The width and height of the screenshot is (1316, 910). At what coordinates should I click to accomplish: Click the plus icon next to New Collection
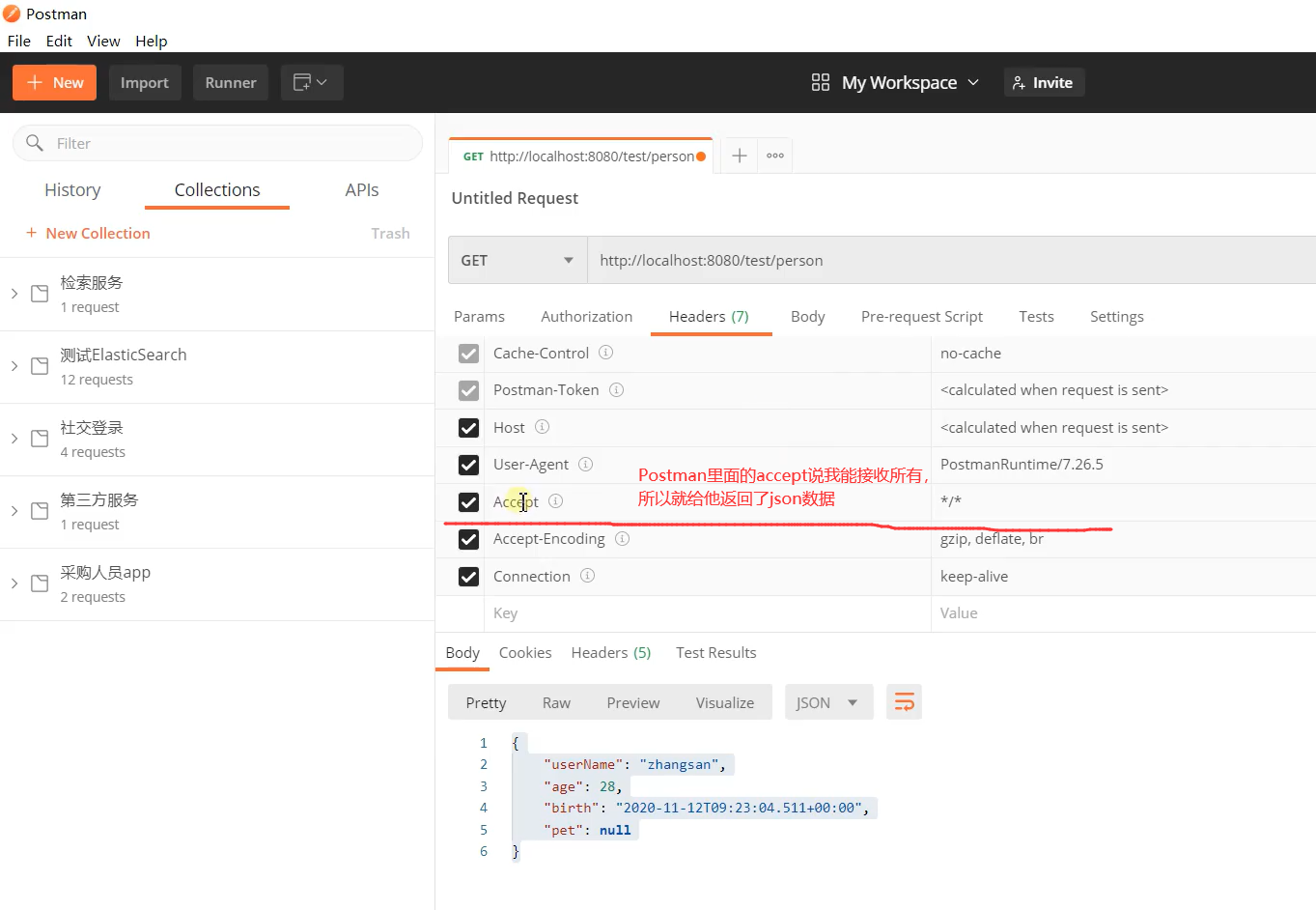coord(31,233)
